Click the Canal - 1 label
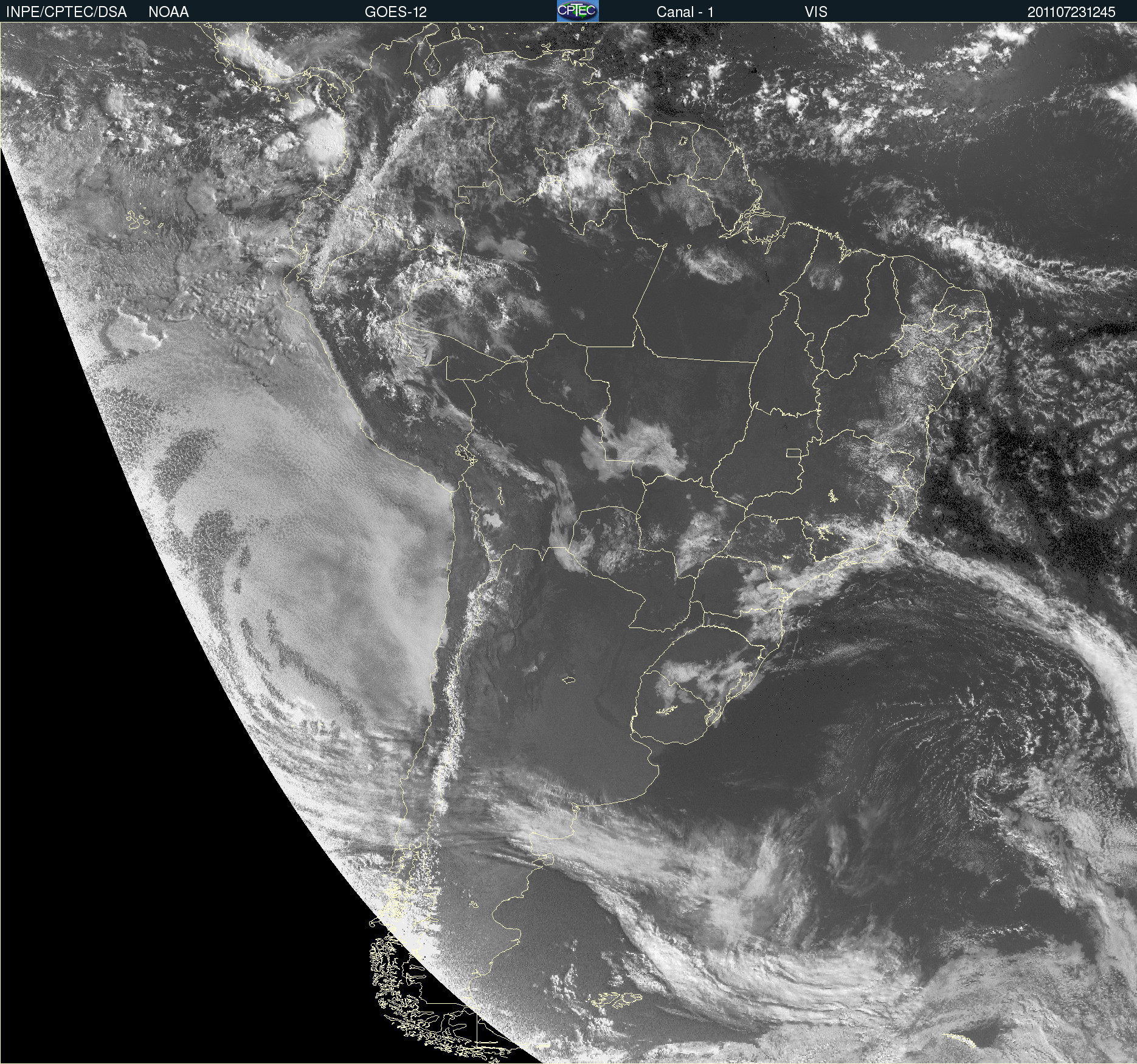Viewport: 1137px width, 1064px height. coord(685,12)
